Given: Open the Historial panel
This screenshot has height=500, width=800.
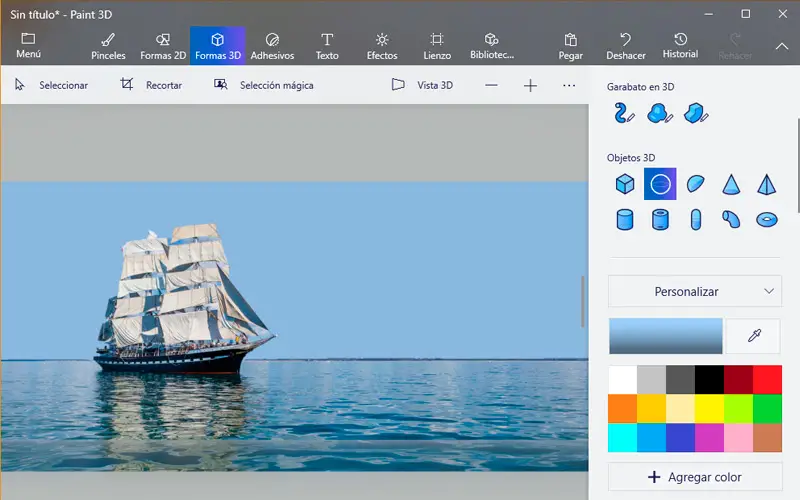Looking at the screenshot, I should click(680, 46).
